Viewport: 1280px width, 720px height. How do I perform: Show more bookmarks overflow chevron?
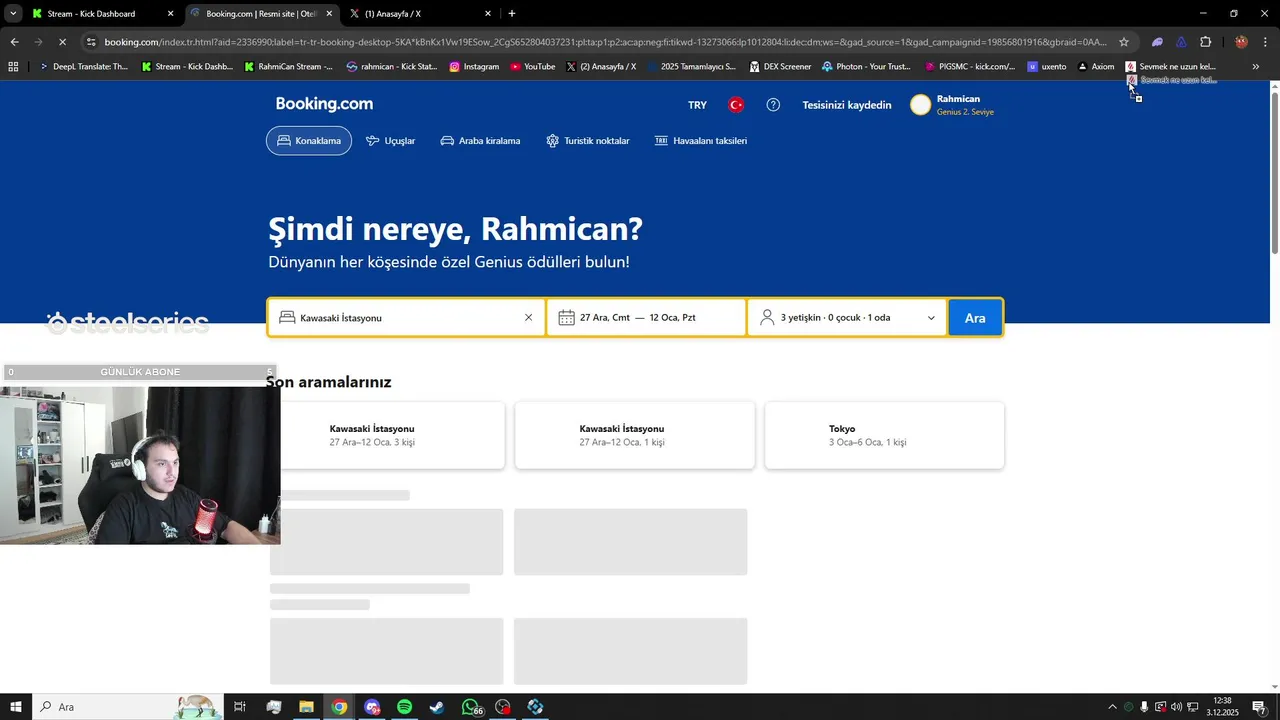(x=1256, y=67)
